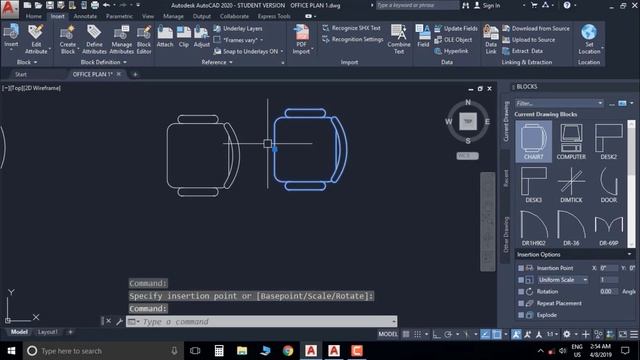640x360 pixels.
Task: Switch to the Layout1 tab
Action: (x=47, y=332)
